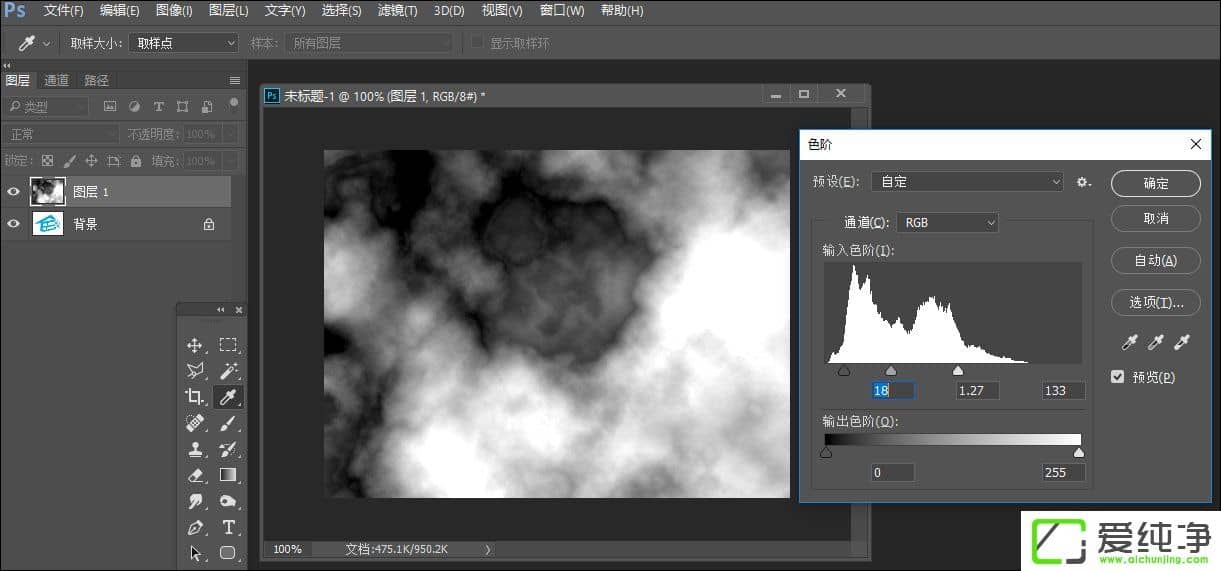The height and width of the screenshot is (571, 1221).
Task: Open the preset options gear in Levels
Action: coord(1083,182)
